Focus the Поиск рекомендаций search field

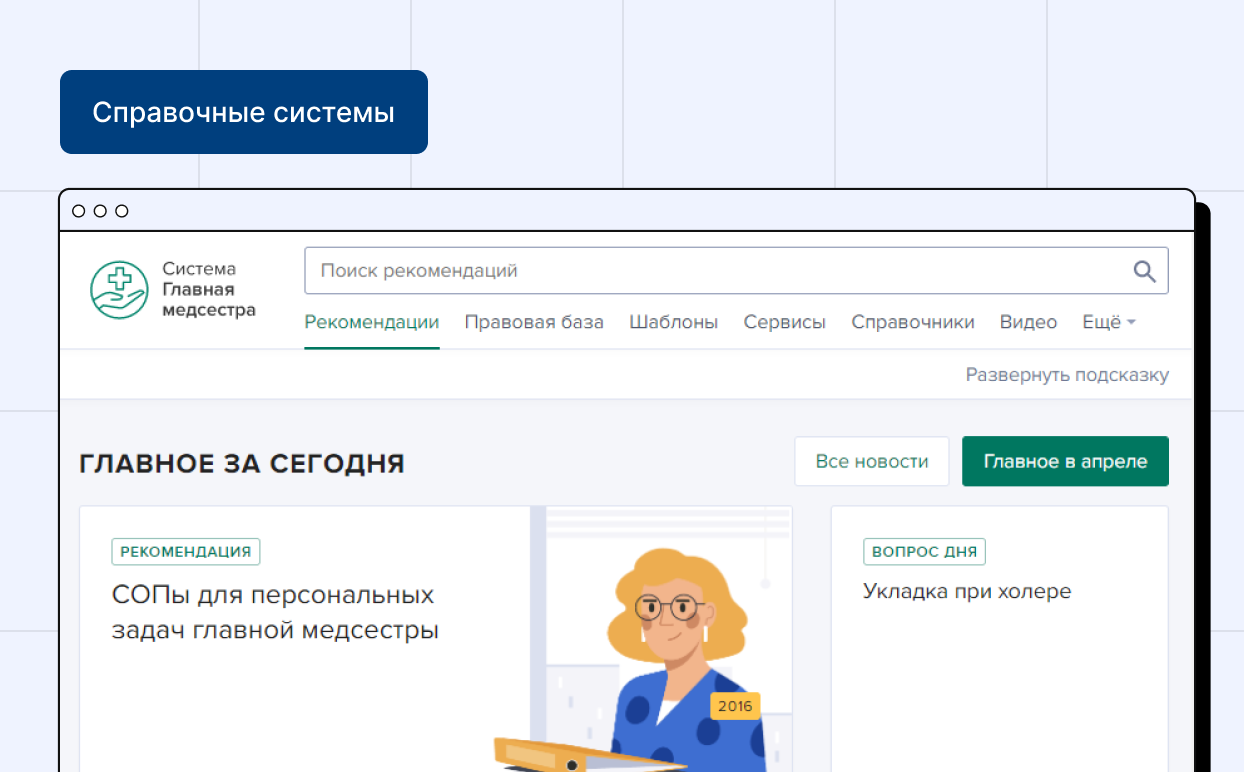[x=736, y=271]
